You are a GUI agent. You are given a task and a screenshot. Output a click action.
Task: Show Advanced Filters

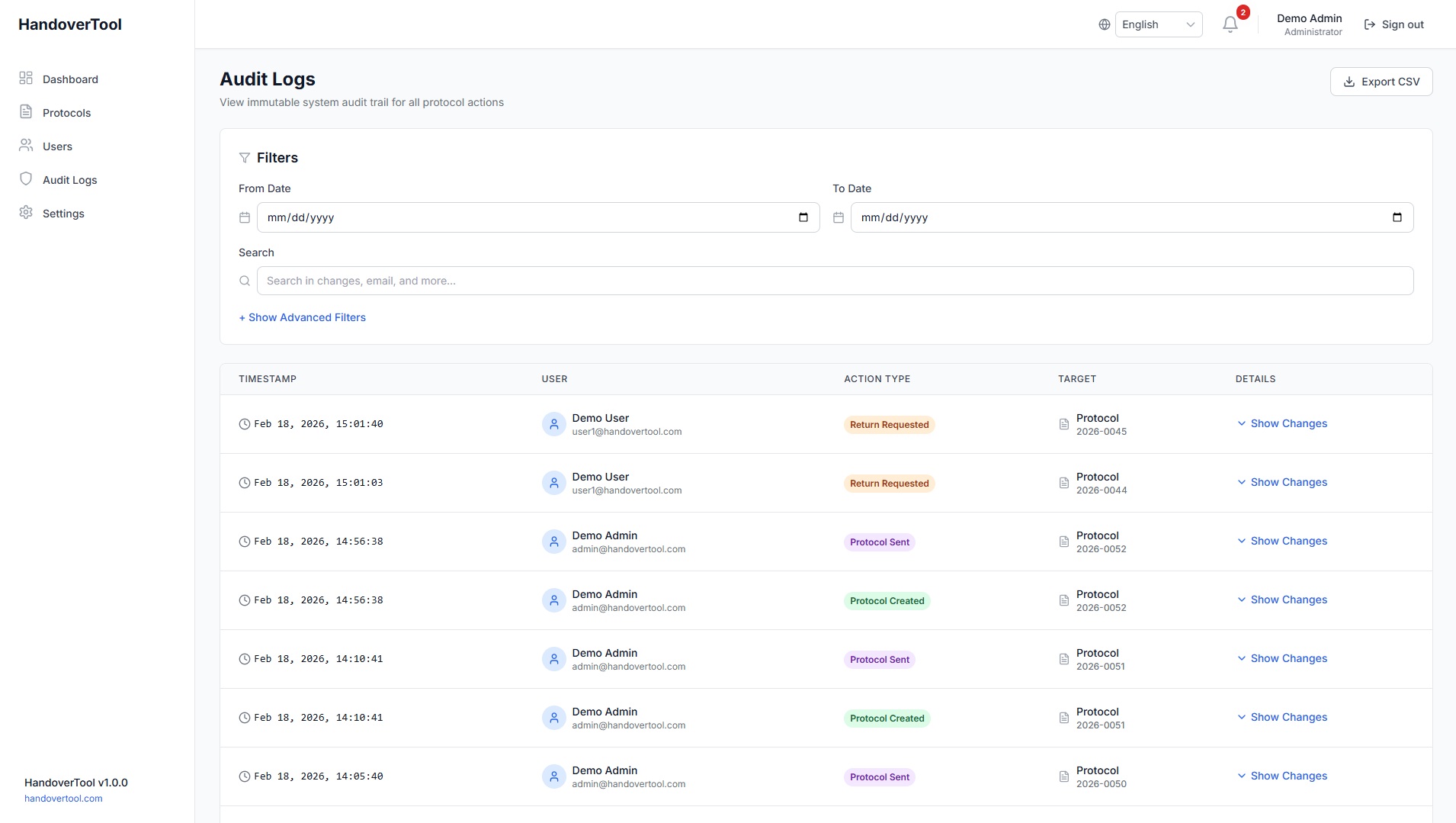pyautogui.click(x=302, y=317)
